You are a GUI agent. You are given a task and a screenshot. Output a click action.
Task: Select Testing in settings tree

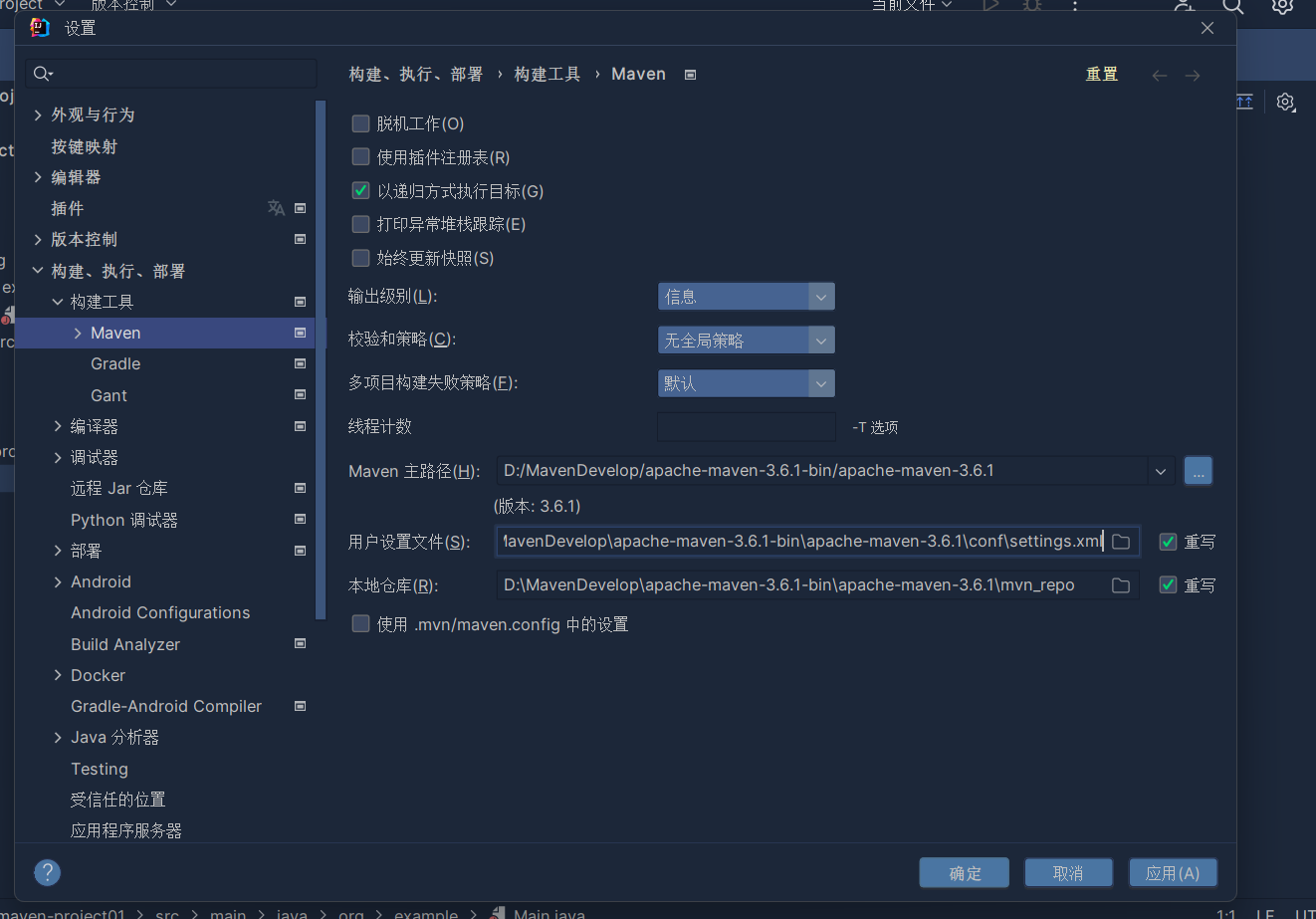pos(100,769)
